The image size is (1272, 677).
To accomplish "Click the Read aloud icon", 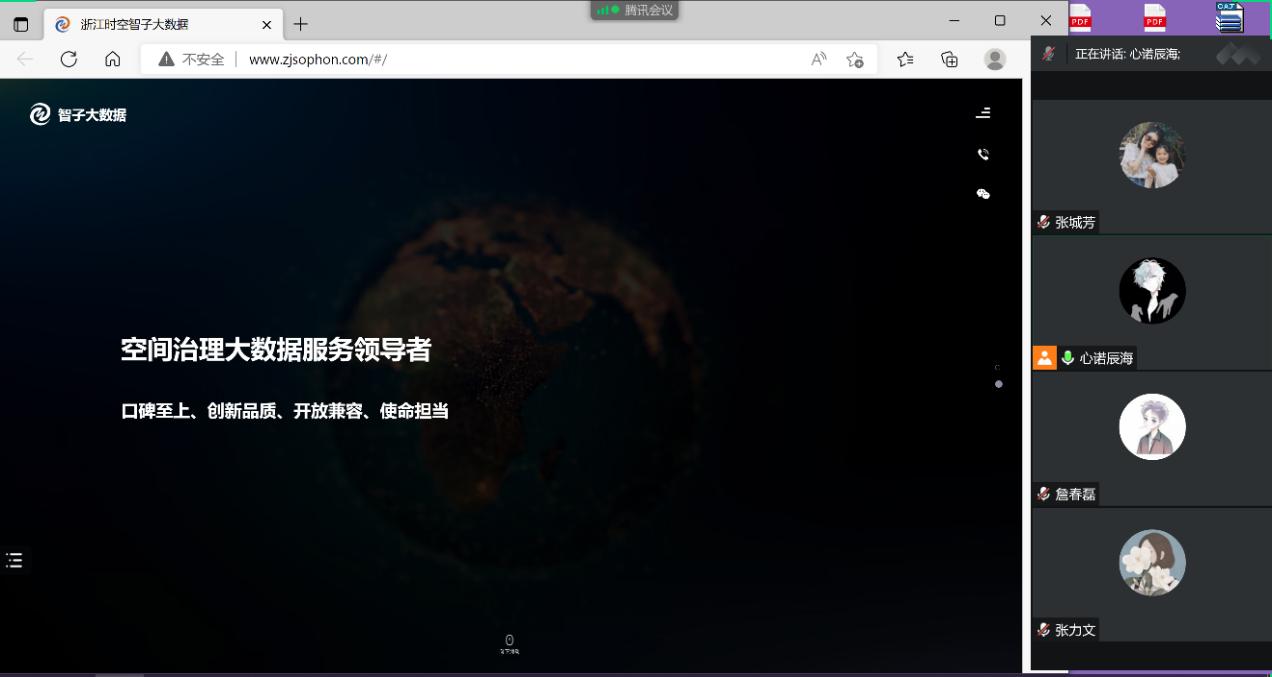I will click(x=818, y=59).
